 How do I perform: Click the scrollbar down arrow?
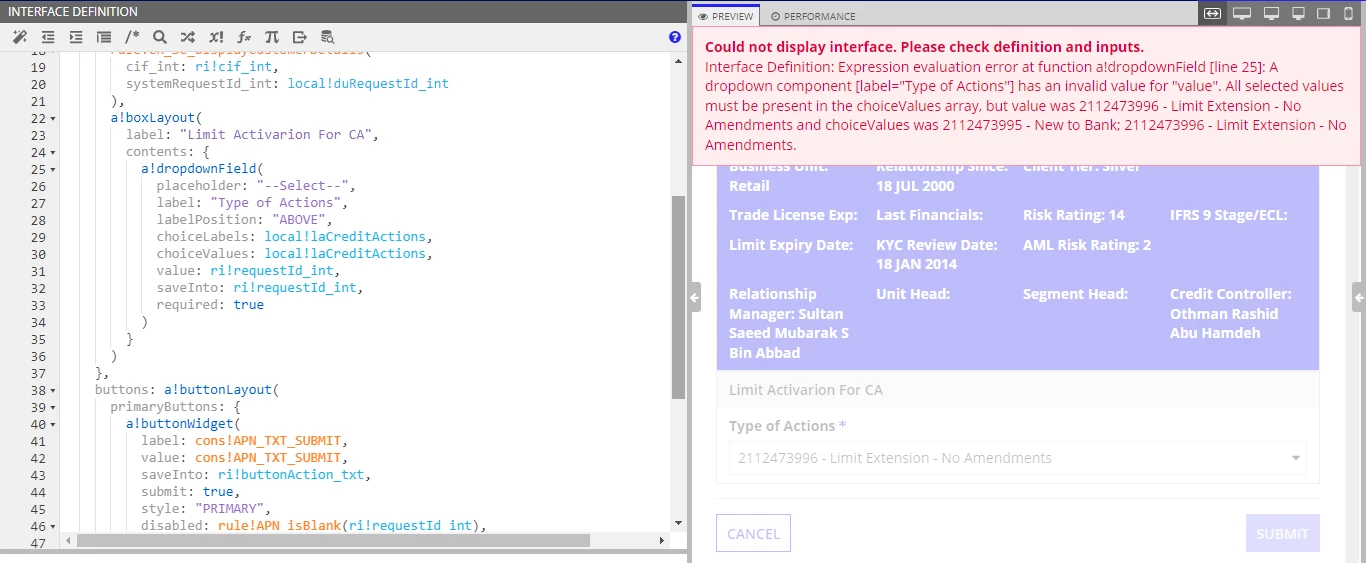click(678, 522)
